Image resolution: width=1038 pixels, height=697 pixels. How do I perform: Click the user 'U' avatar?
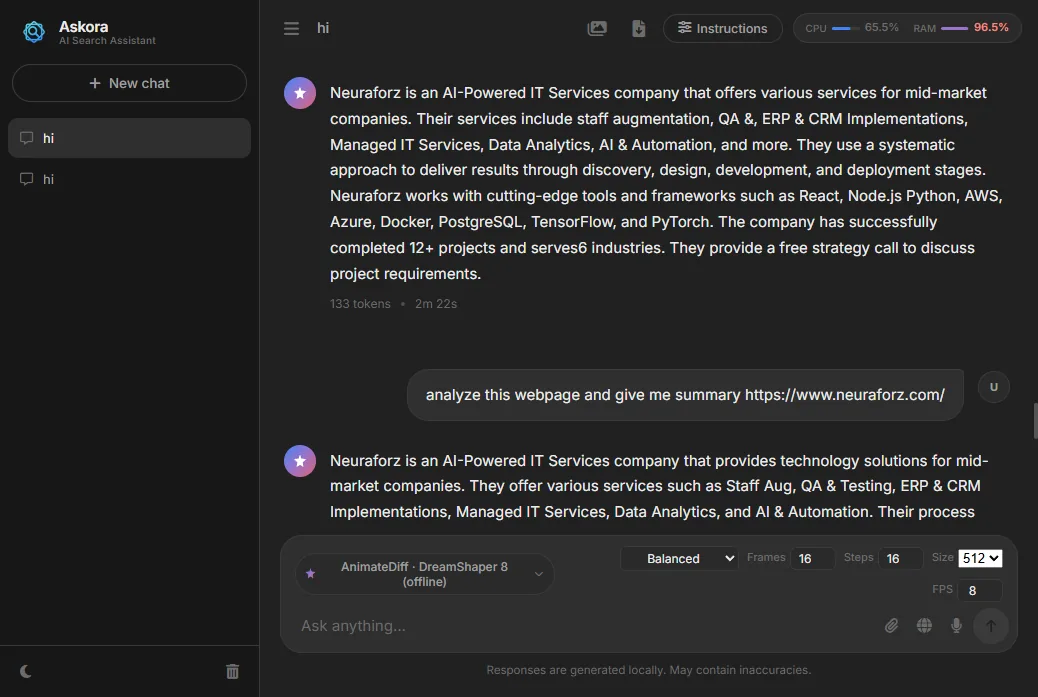993,387
